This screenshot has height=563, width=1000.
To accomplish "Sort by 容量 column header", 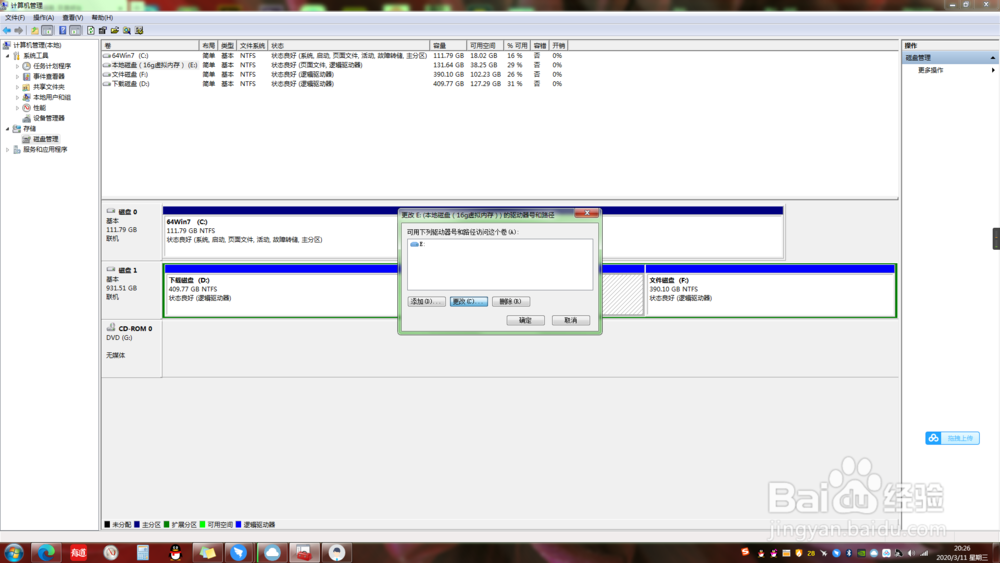I will click(448, 46).
